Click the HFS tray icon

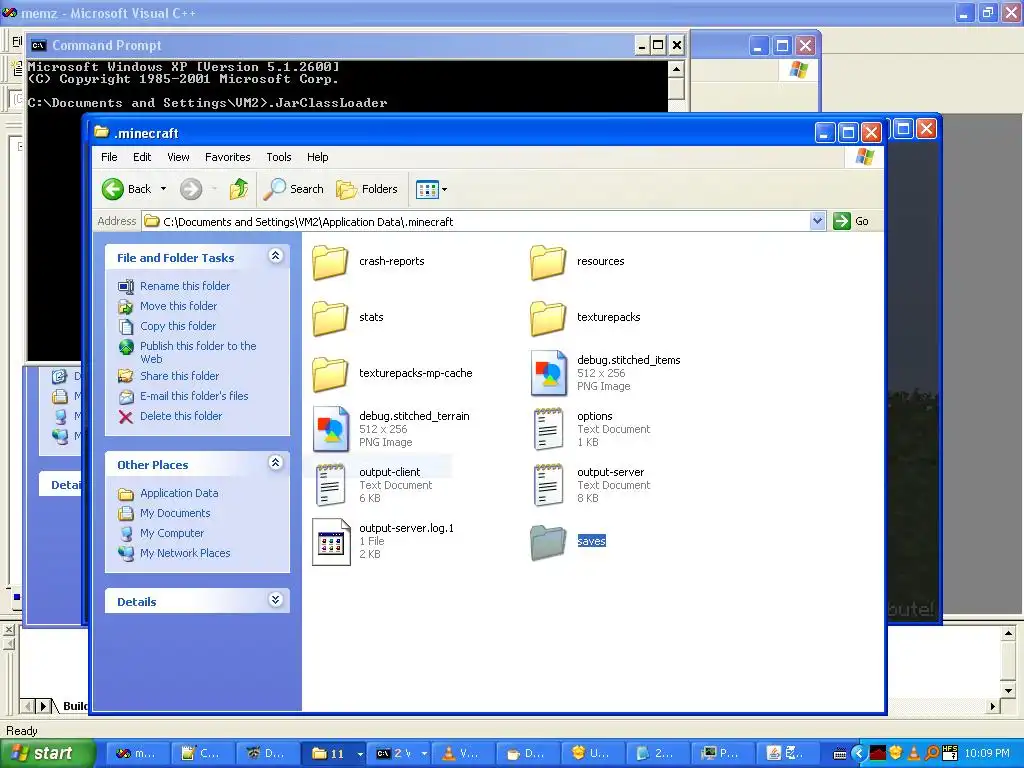950,753
